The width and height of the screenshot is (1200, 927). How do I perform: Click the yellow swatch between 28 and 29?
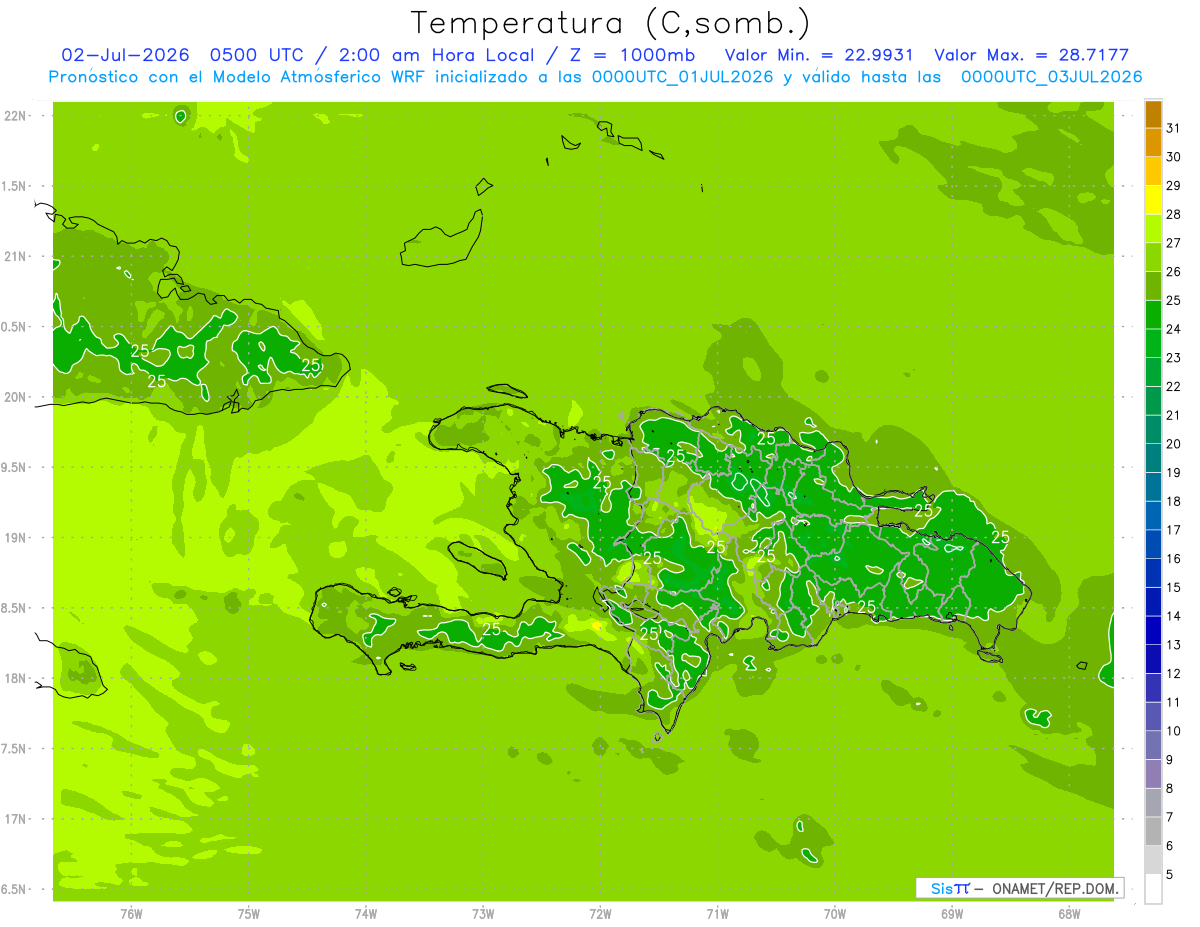pos(1153,200)
